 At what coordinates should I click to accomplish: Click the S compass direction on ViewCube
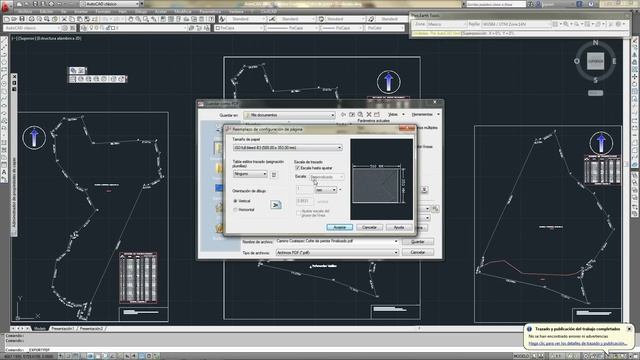click(x=595, y=80)
